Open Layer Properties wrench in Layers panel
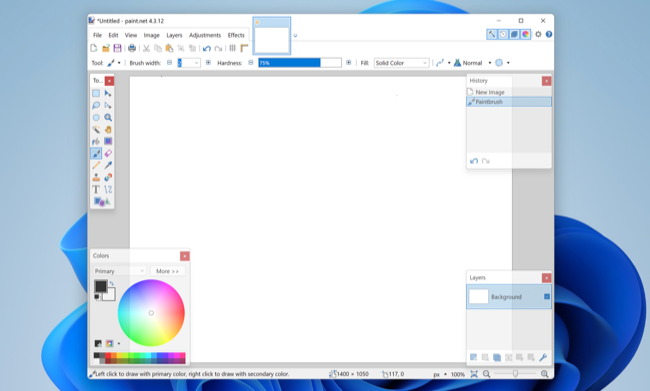The height and width of the screenshot is (391, 650). [x=543, y=357]
